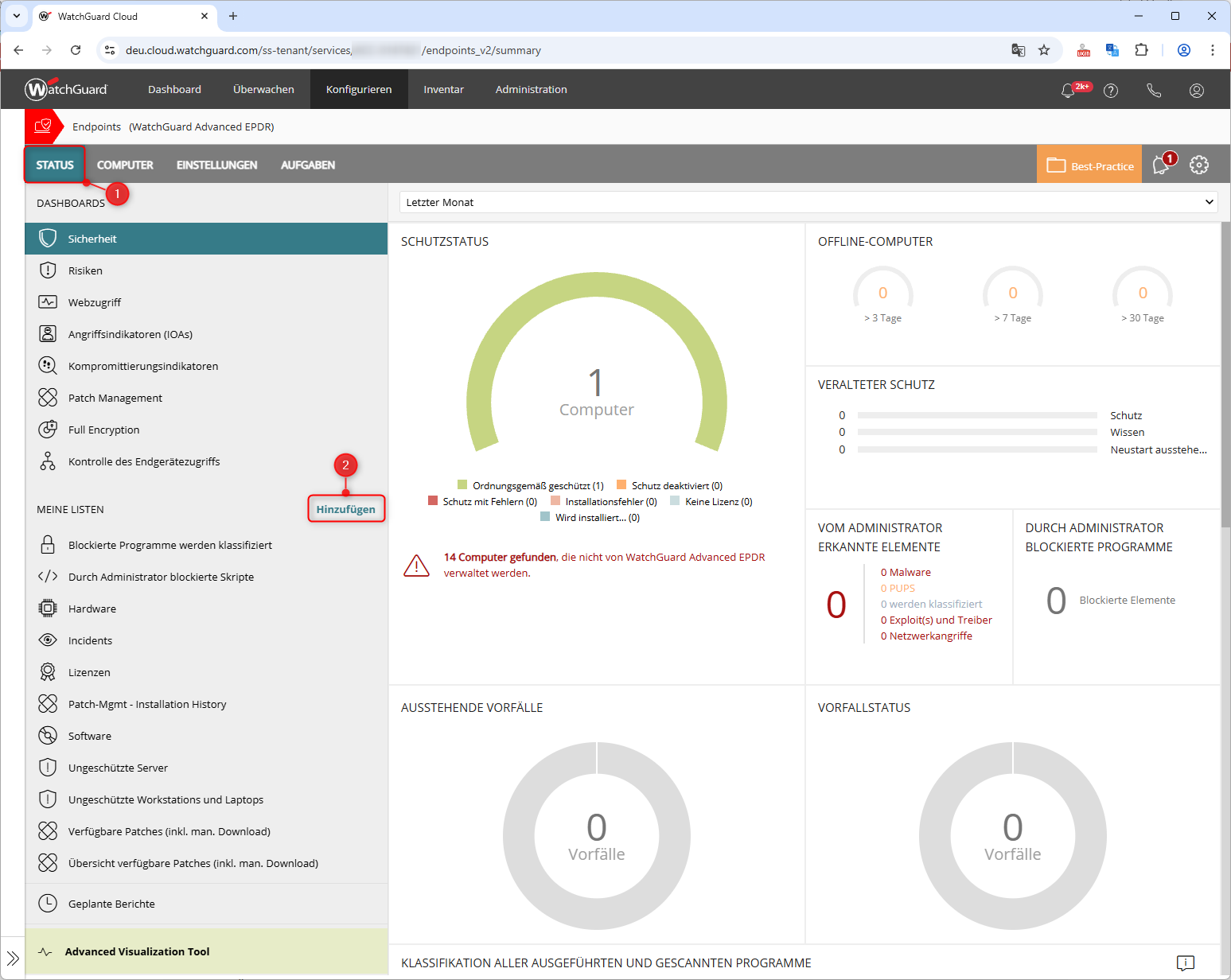Expand the collapsed side panel chevrons
Viewport: 1231px width, 980px height.
point(13,958)
